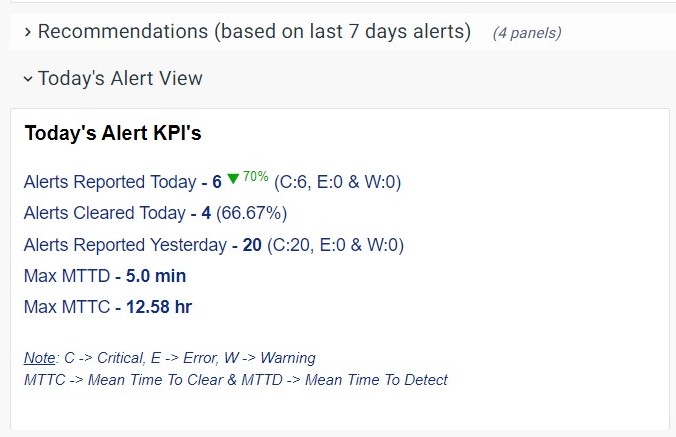This screenshot has height=437, width=676.
Task: Select the Max MTTC label
Action: pos(67,307)
